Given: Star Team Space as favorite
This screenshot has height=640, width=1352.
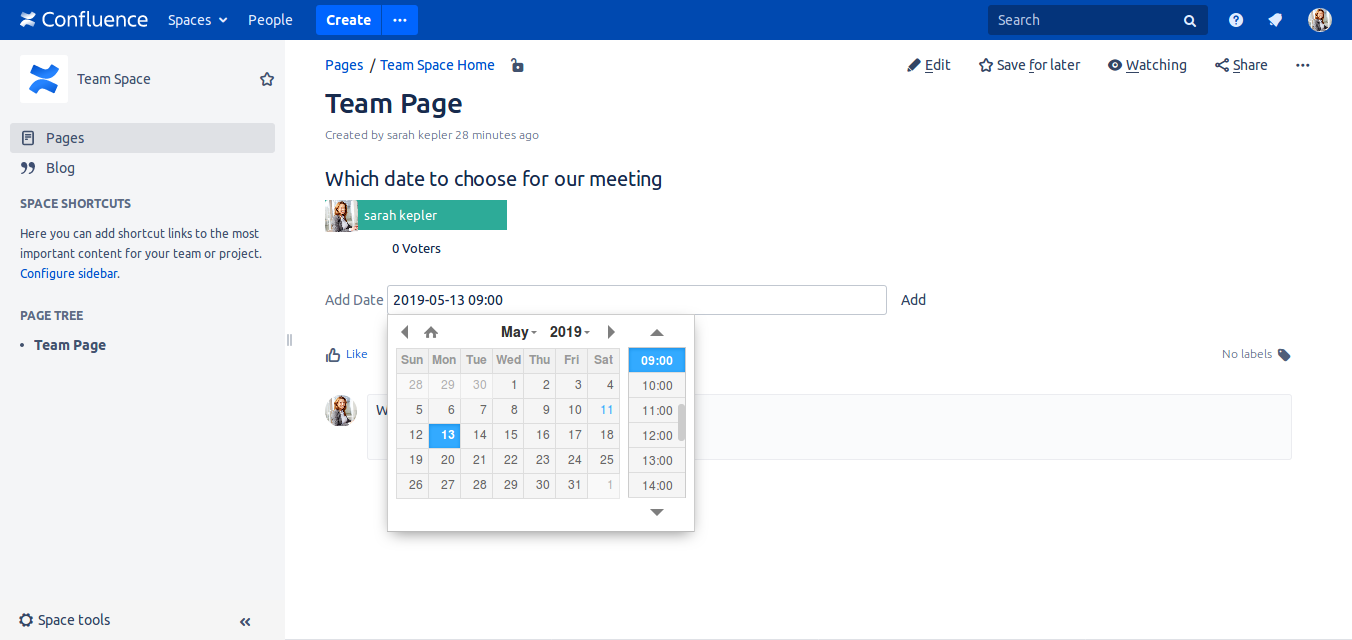Looking at the screenshot, I should point(267,79).
